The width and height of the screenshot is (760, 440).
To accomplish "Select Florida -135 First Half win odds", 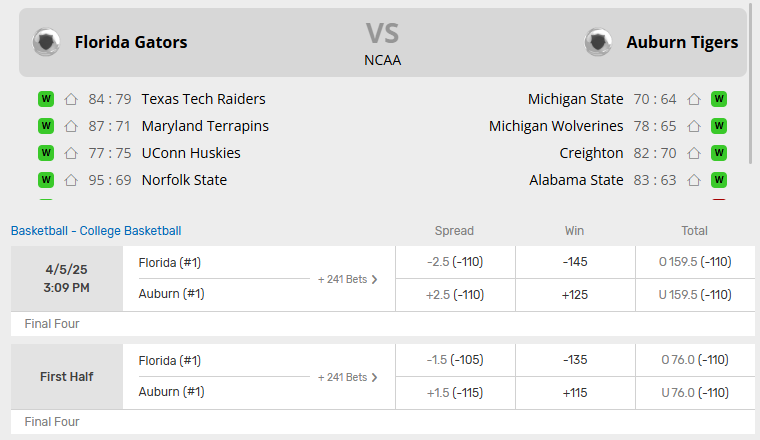I will click(574, 360).
